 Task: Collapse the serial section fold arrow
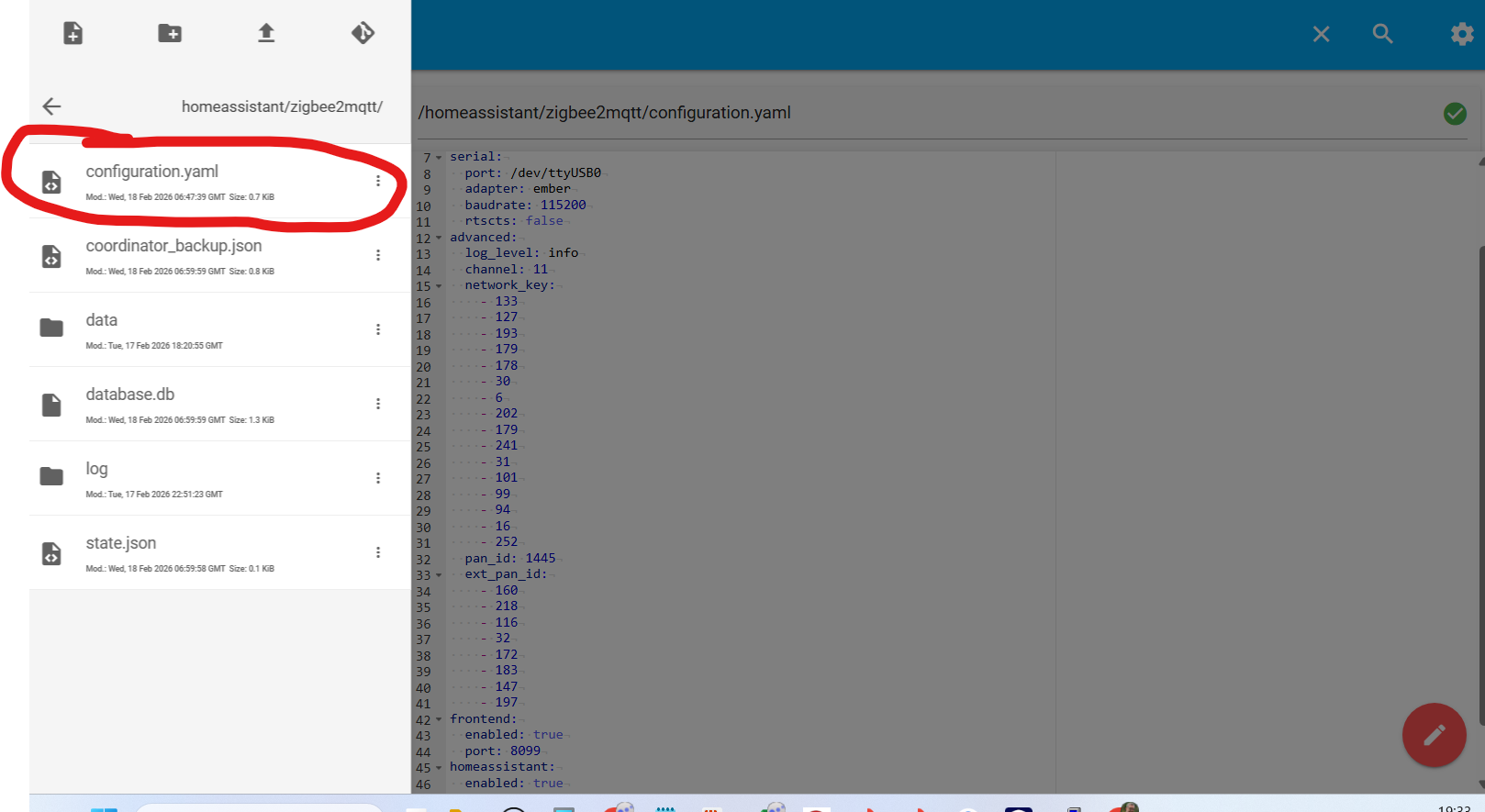point(439,158)
